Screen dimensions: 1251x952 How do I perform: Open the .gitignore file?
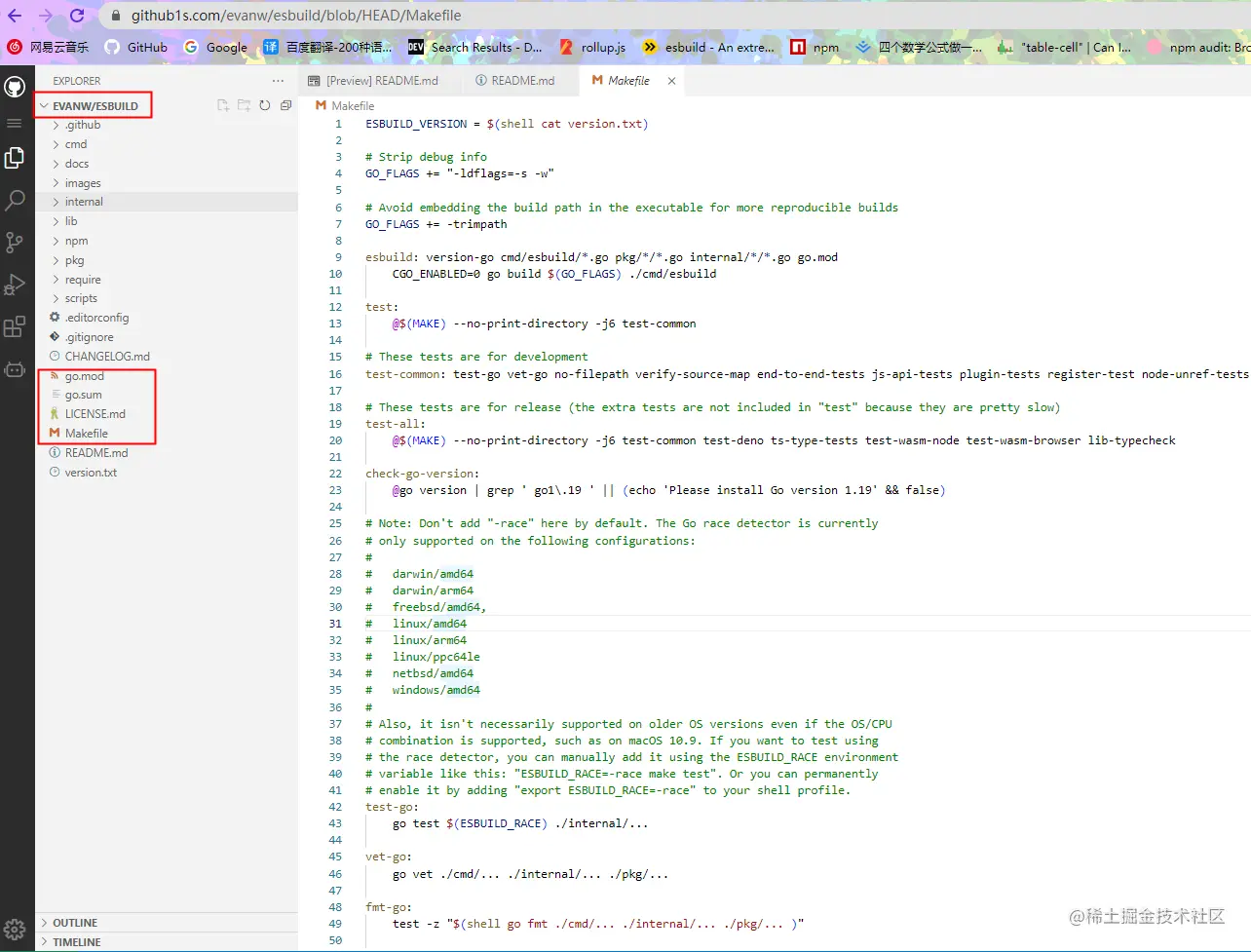(x=89, y=337)
